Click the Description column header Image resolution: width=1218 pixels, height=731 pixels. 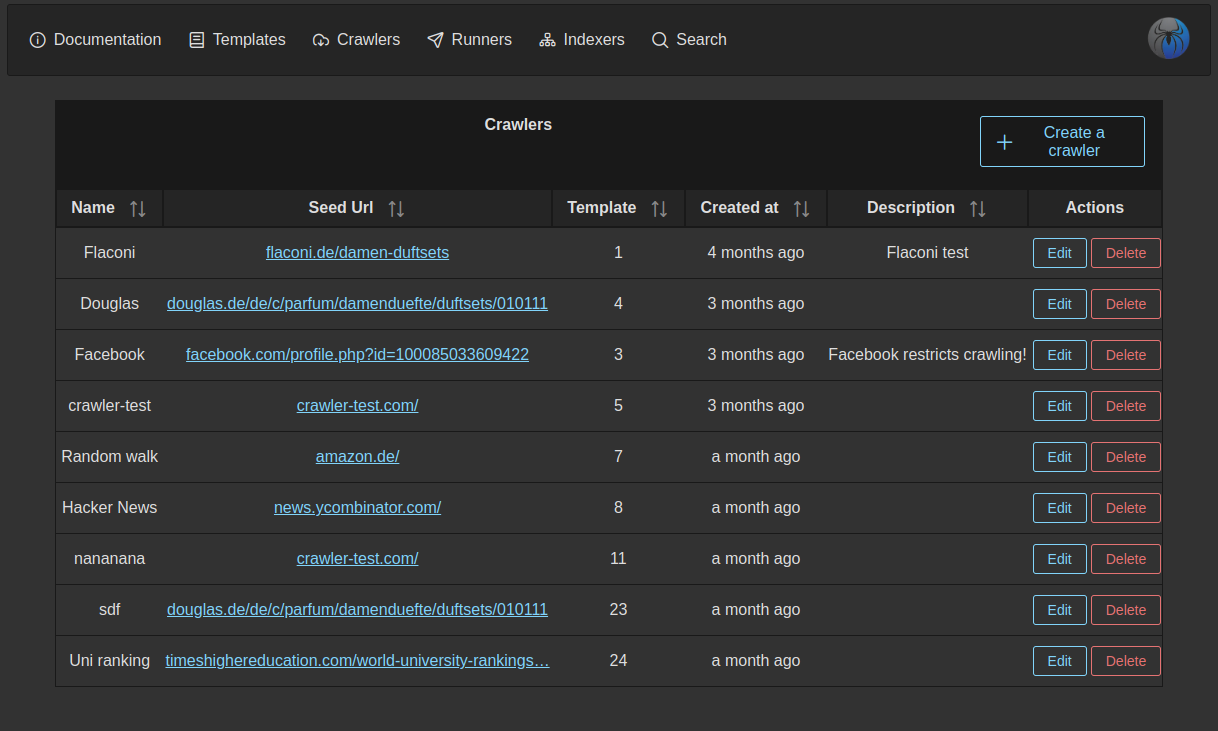pos(927,208)
